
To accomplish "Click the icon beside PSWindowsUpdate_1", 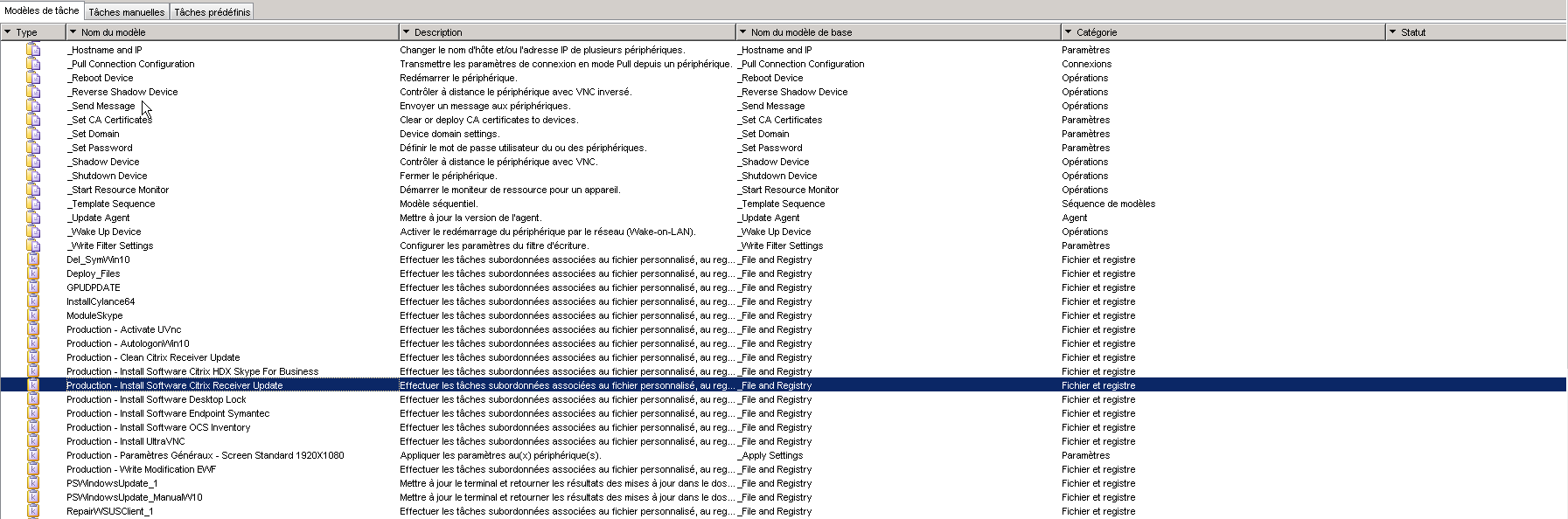I will click(33, 483).
